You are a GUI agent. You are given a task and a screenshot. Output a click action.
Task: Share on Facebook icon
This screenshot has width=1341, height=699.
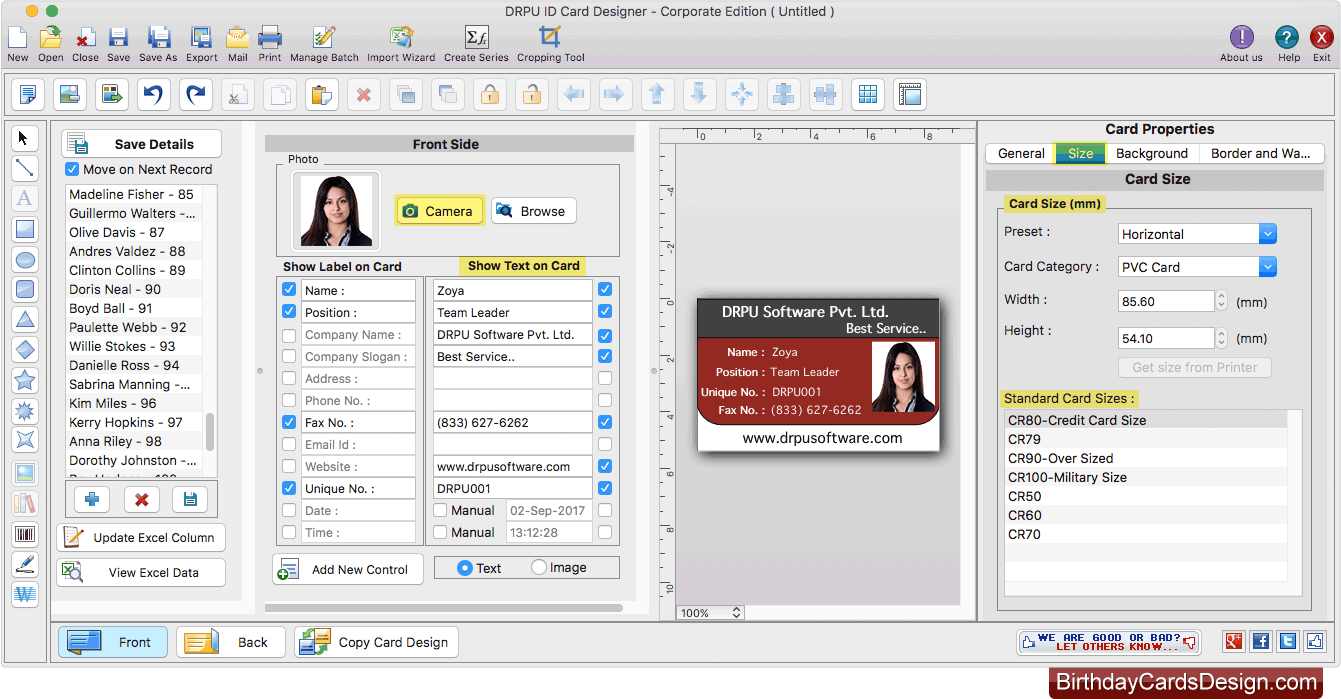point(1261,642)
